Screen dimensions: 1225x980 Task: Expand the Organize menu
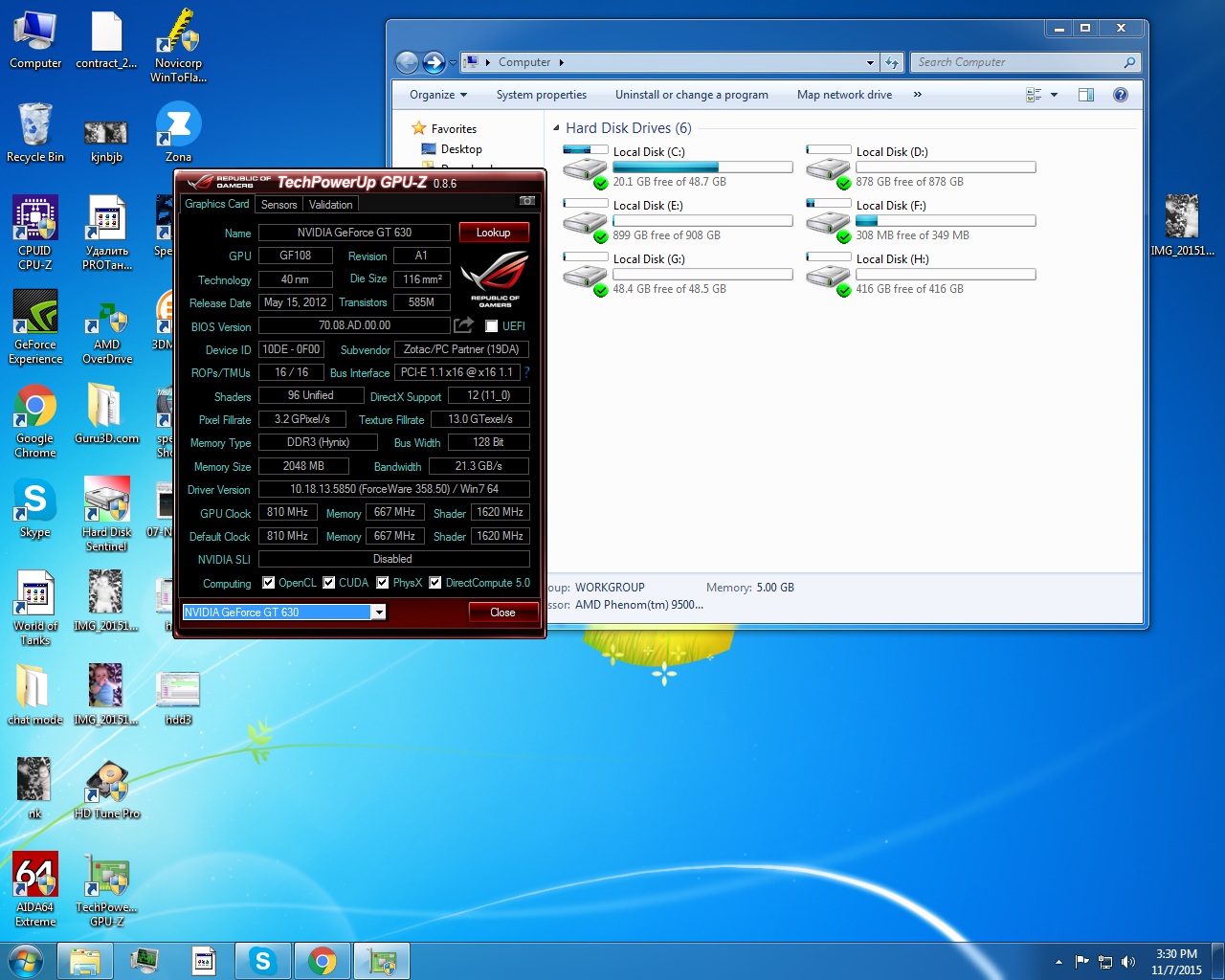437,95
